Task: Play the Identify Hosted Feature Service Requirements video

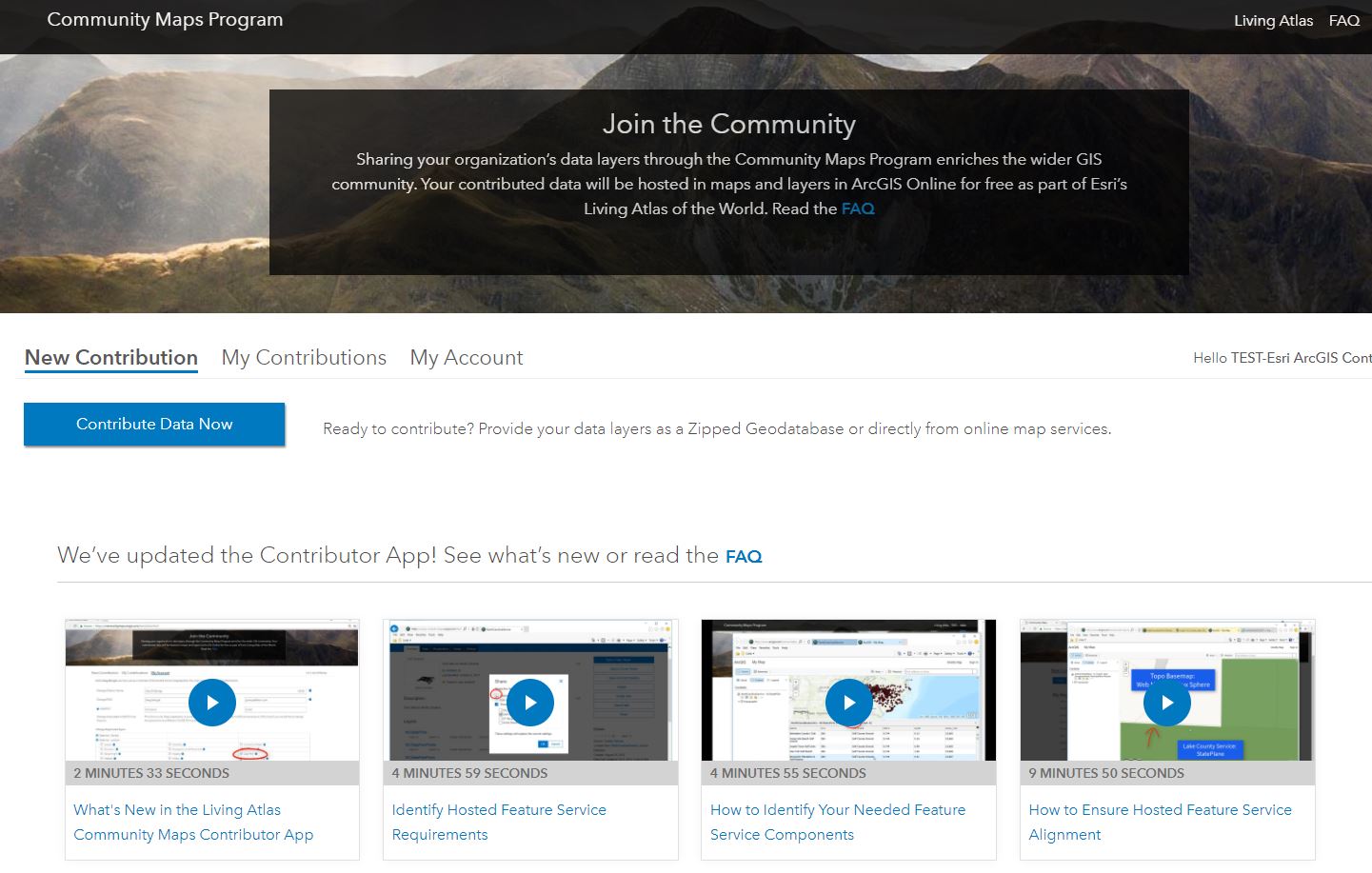Action: click(530, 703)
